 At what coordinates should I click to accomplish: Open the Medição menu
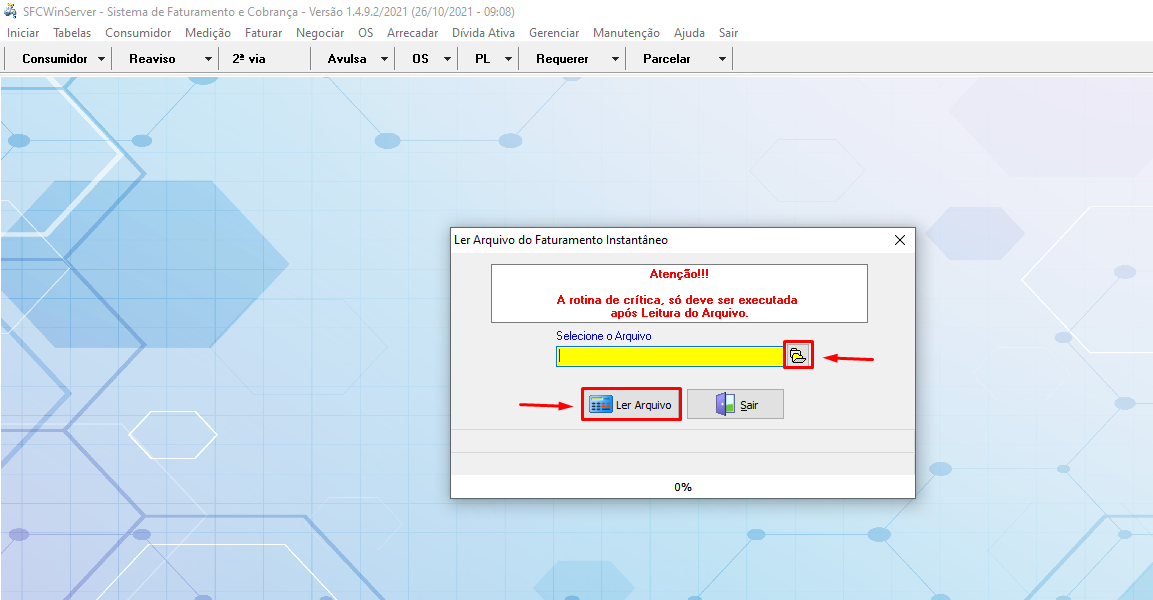208,33
